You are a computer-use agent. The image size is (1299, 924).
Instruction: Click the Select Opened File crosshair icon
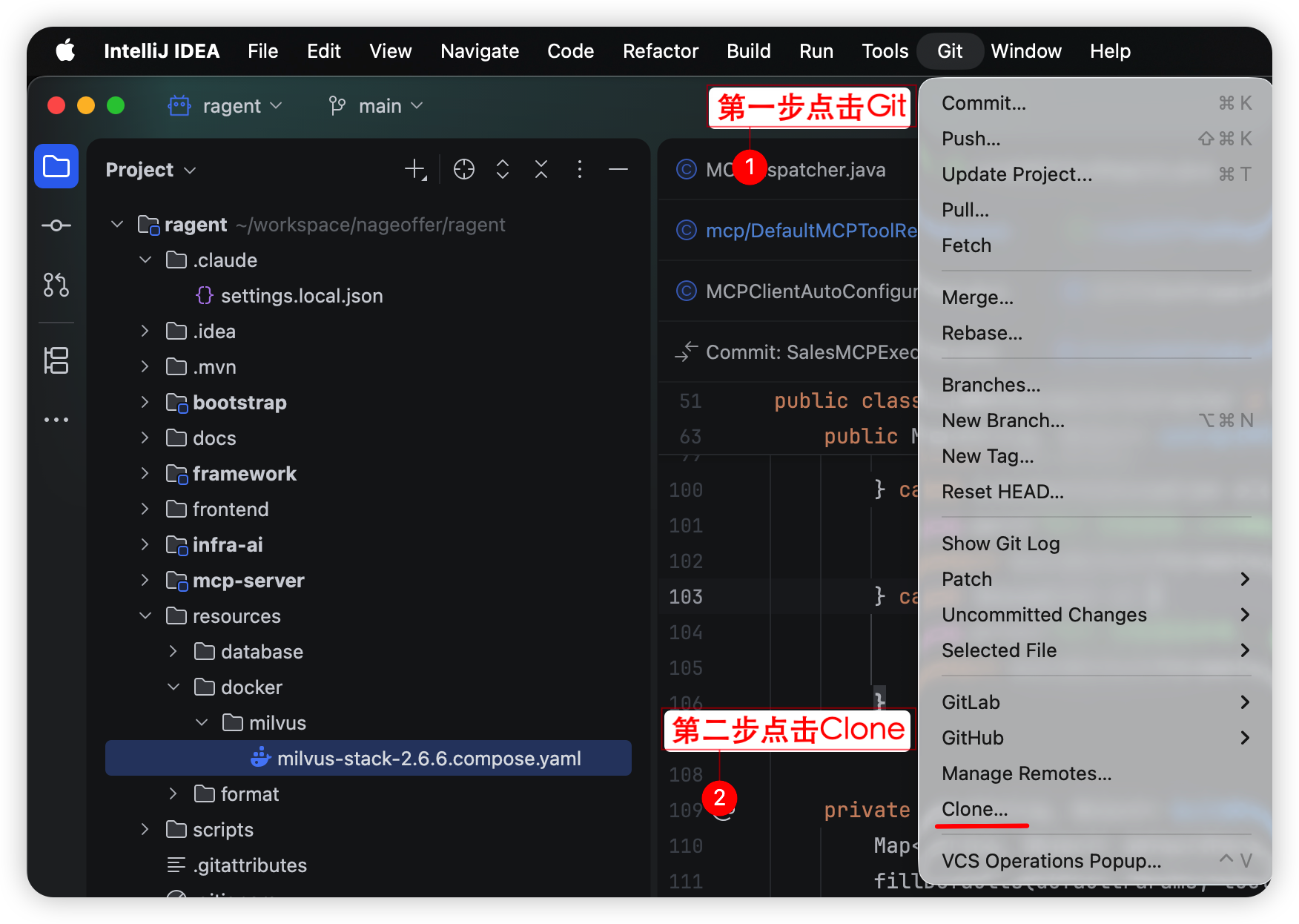coord(464,170)
